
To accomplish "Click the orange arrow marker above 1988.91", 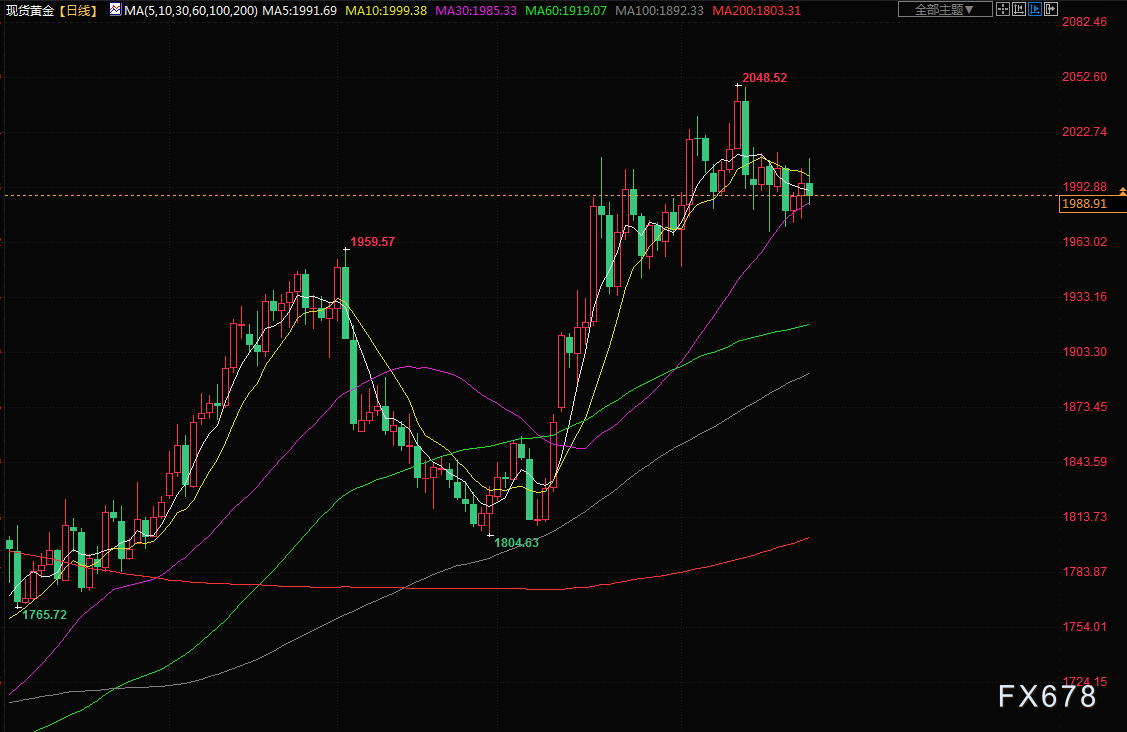I will coord(1122,191).
